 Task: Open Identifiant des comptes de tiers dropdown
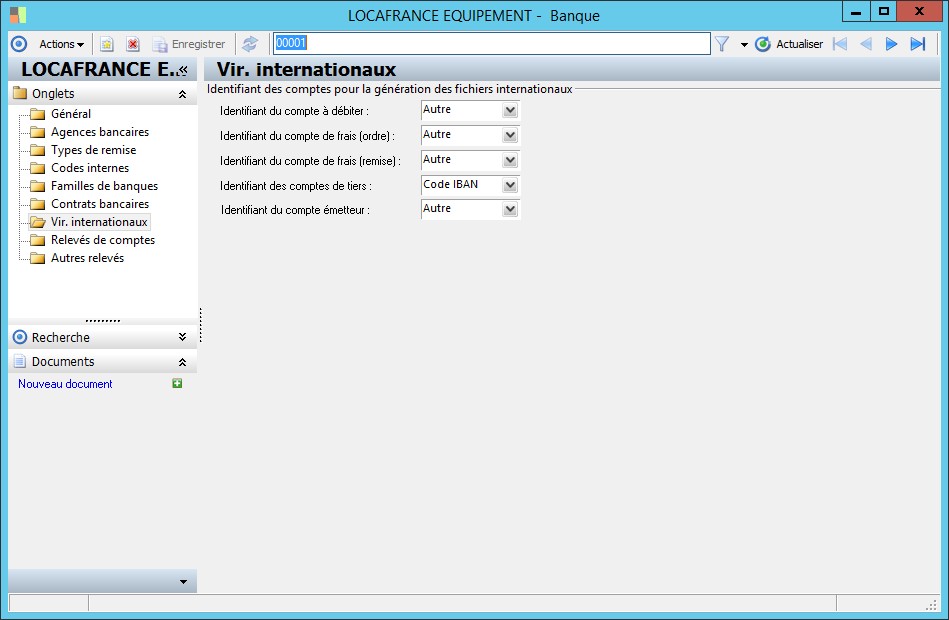(510, 185)
